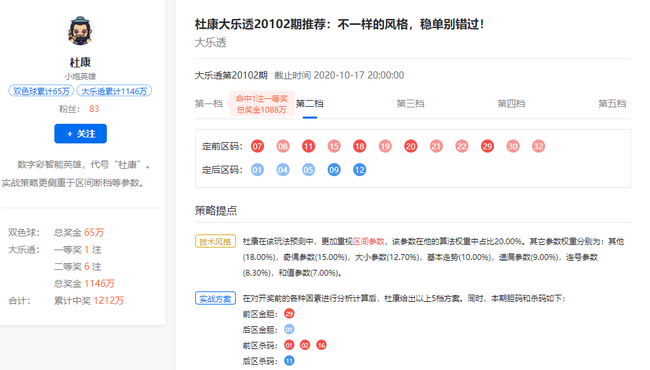Switch to the 第一档 tab
The image size is (650, 370).
point(209,104)
